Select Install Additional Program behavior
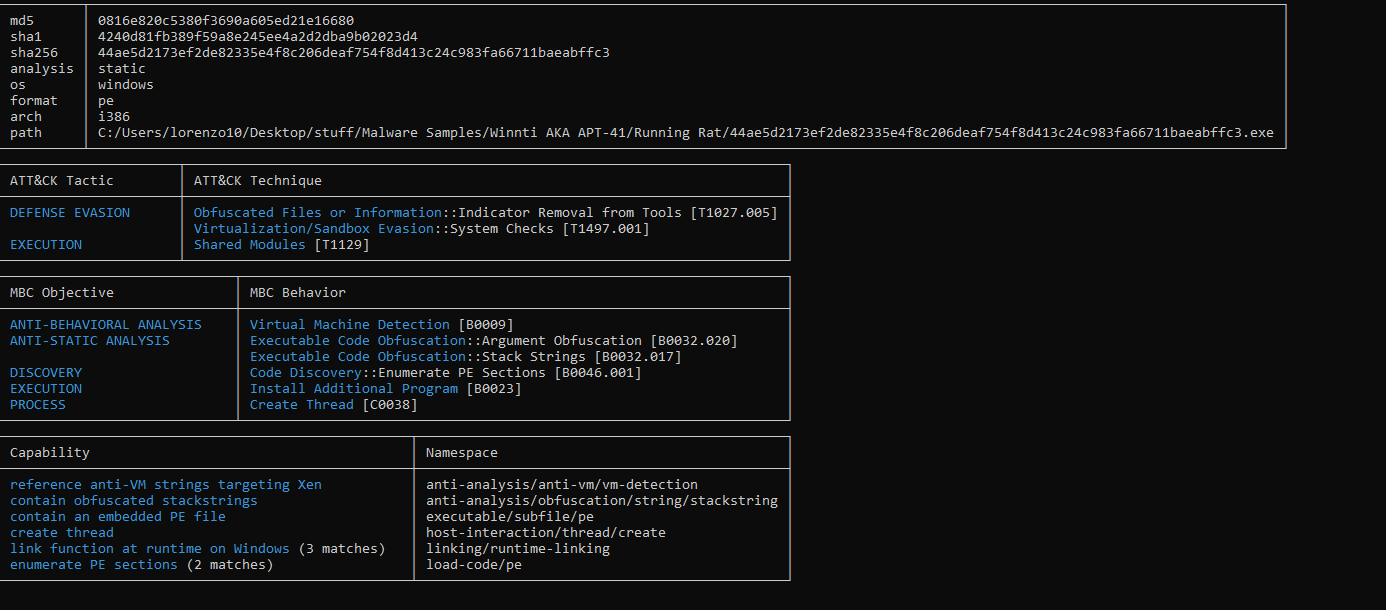This screenshot has width=1386, height=610. click(x=354, y=389)
